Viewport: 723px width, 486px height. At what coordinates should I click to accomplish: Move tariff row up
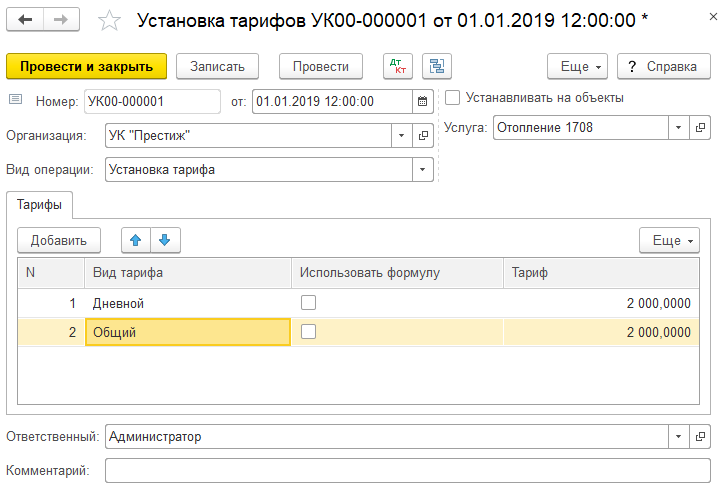tap(135, 240)
